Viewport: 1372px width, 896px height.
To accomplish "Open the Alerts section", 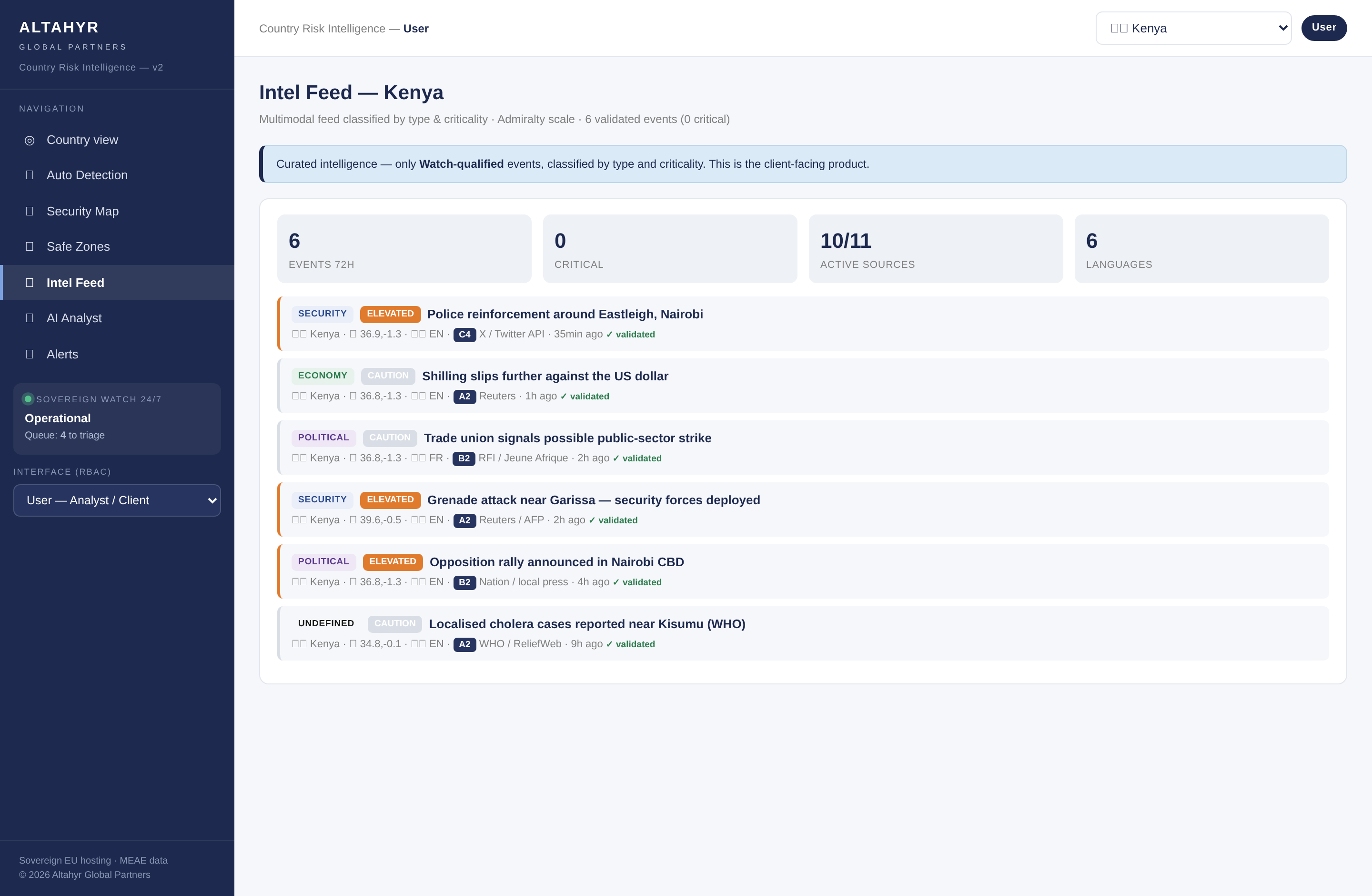I will (x=117, y=354).
